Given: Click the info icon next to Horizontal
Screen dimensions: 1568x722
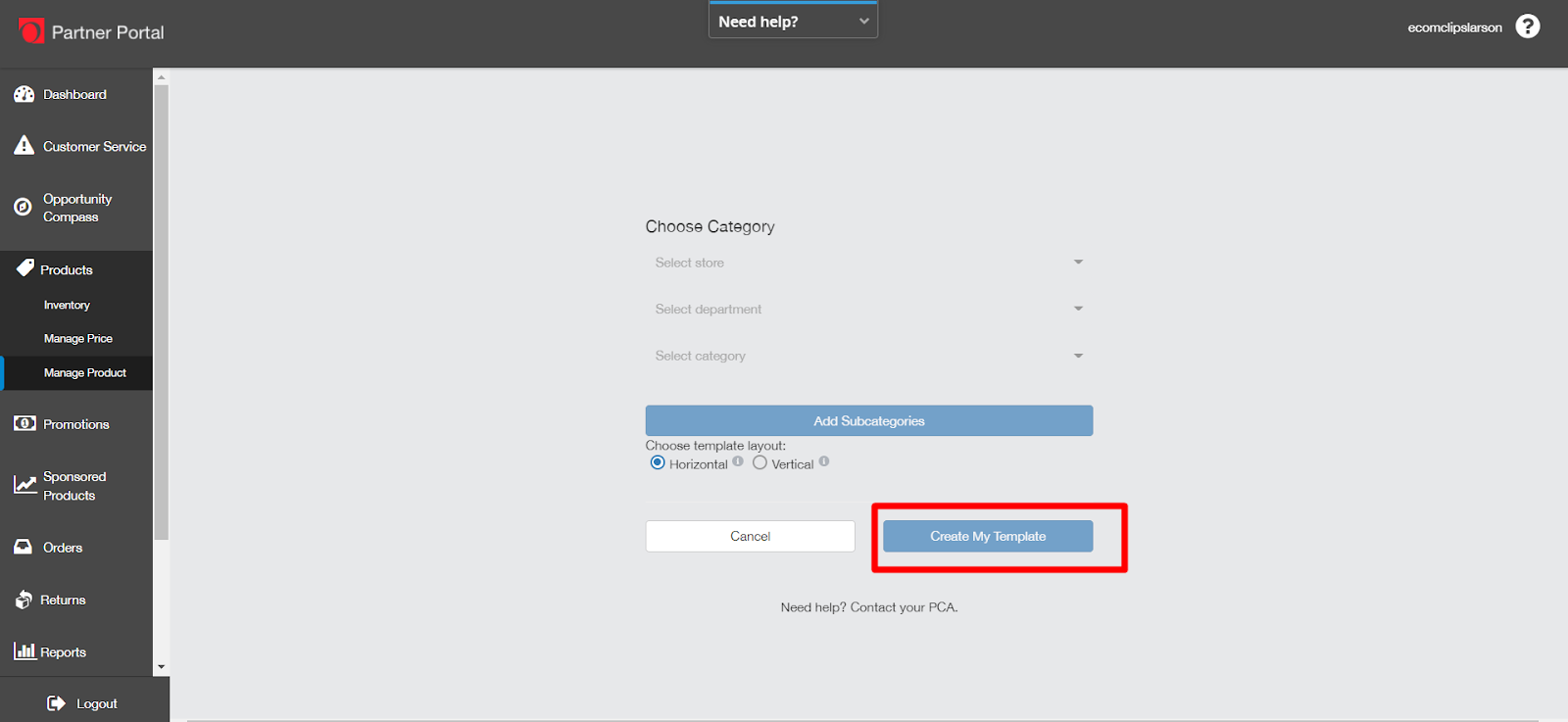Looking at the screenshot, I should [x=738, y=461].
